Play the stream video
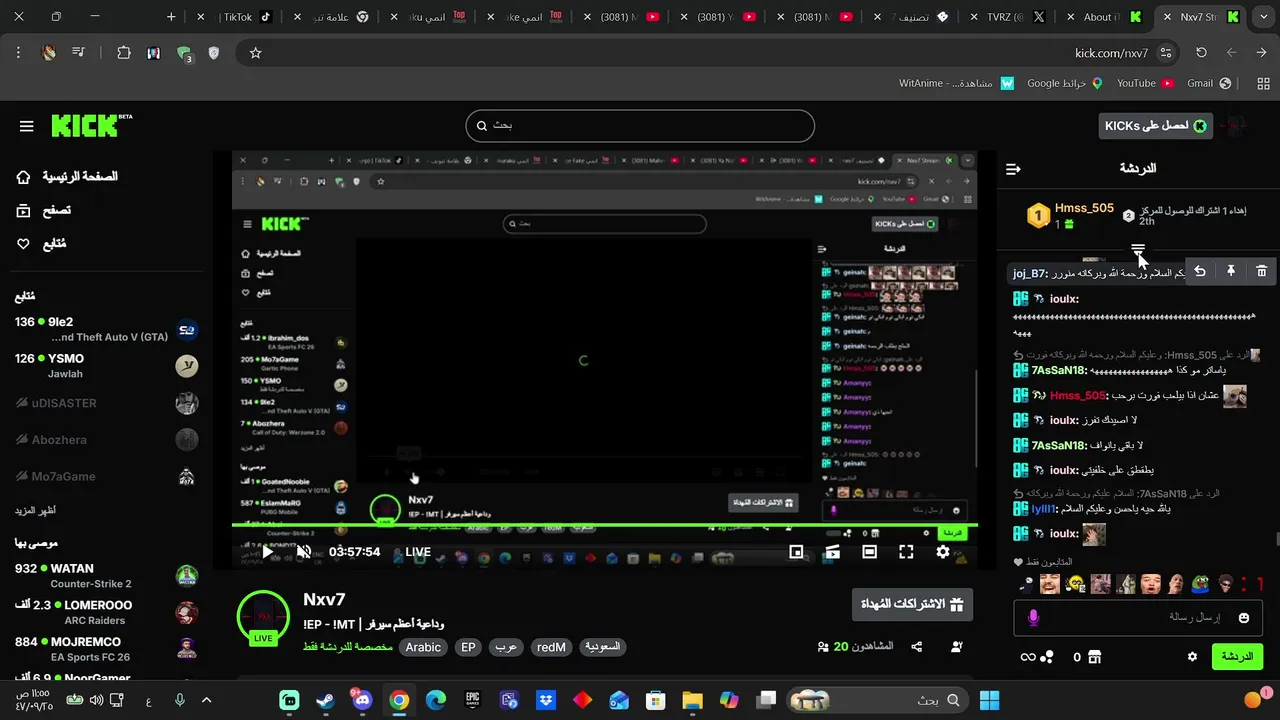The width and height of the screenshot is (1280, 720). [267, 552]
